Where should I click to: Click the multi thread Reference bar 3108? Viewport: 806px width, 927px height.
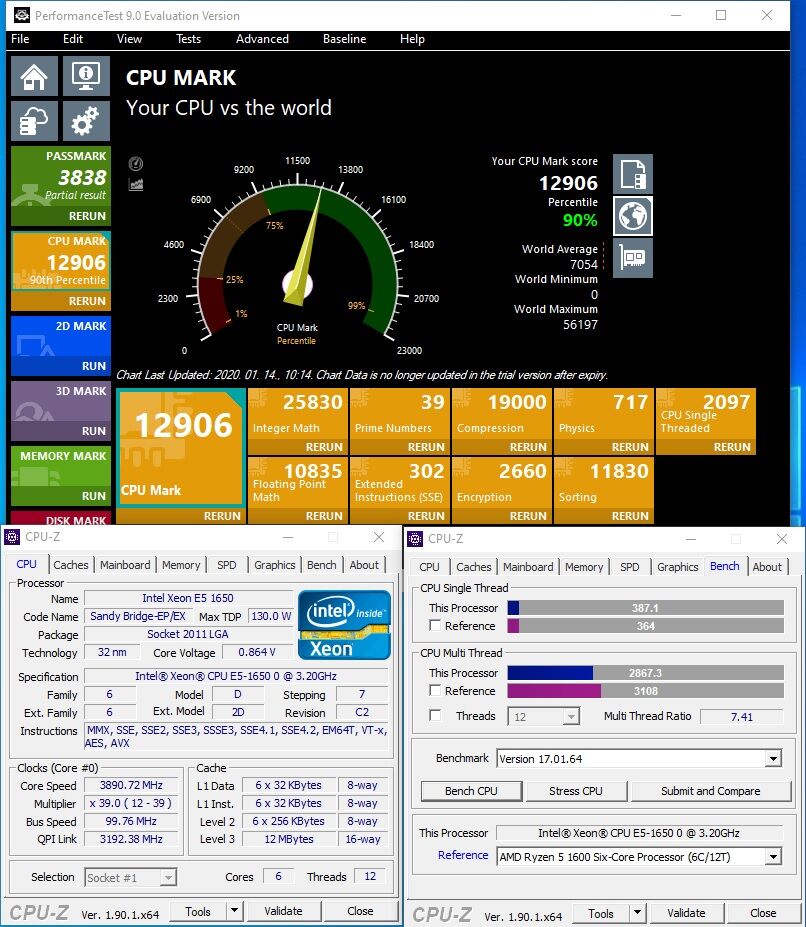(x=646, y=691)
